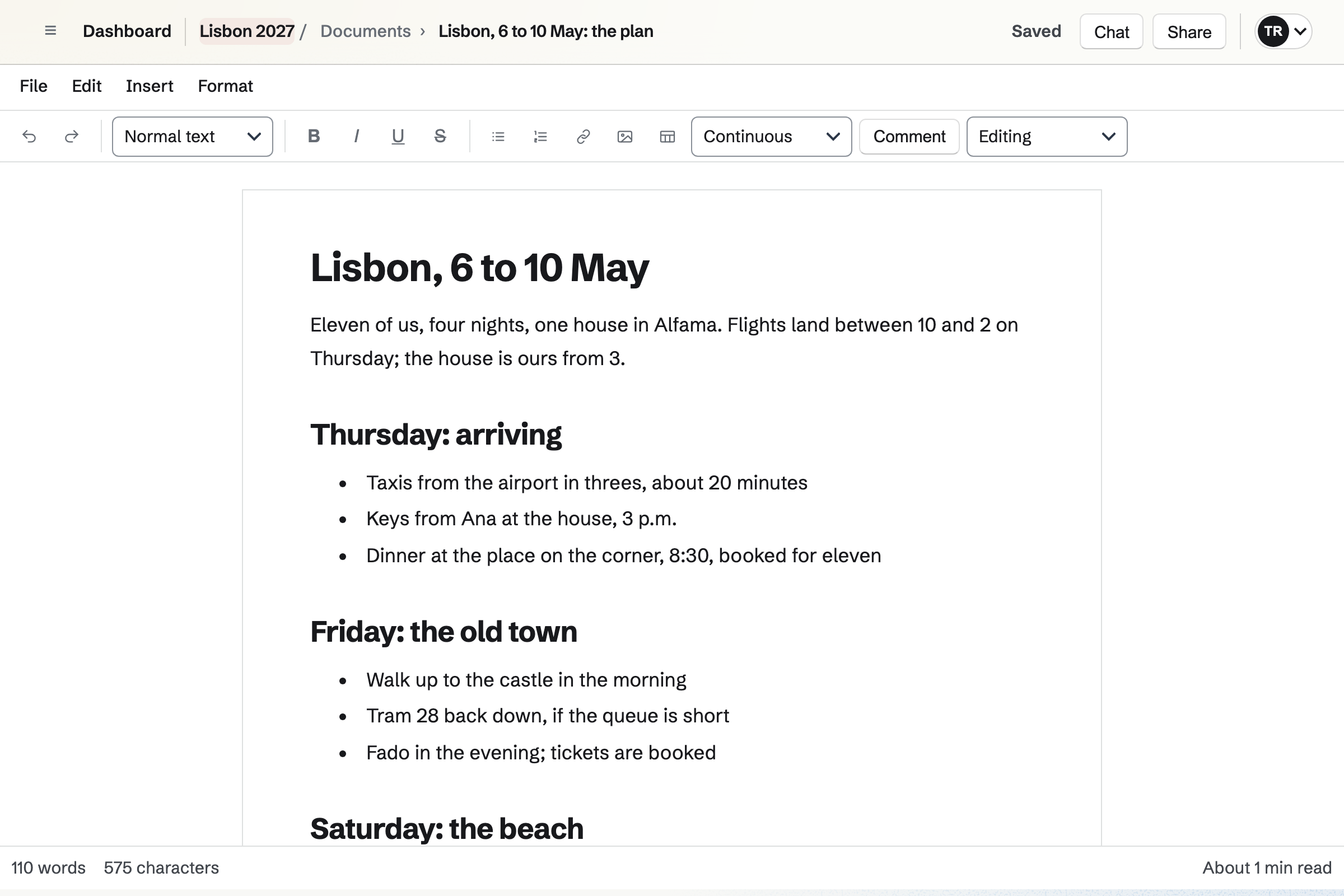1344x896 pixels.
Task: Click the 'Lisbon, 6 to 10 May' heading
Action: coord(479,268)
